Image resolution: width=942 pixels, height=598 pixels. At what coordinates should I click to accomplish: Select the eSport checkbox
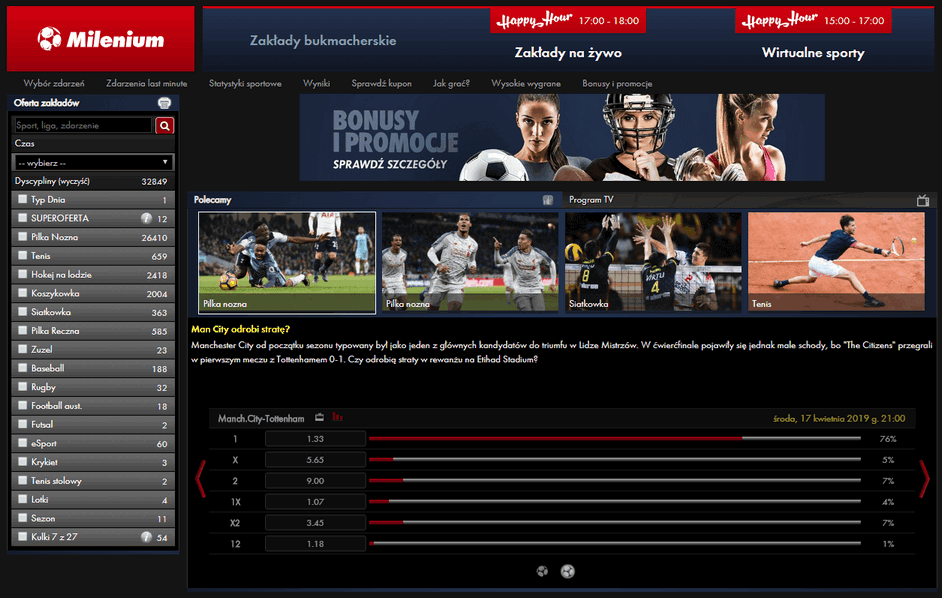[x=23, y=443]
